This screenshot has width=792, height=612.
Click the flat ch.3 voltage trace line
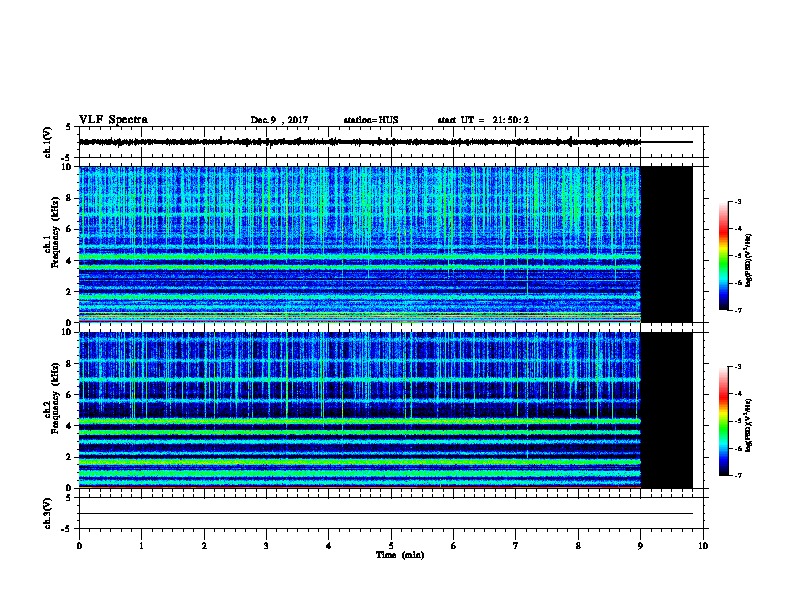pyautogui.click(x=386, y=514)
